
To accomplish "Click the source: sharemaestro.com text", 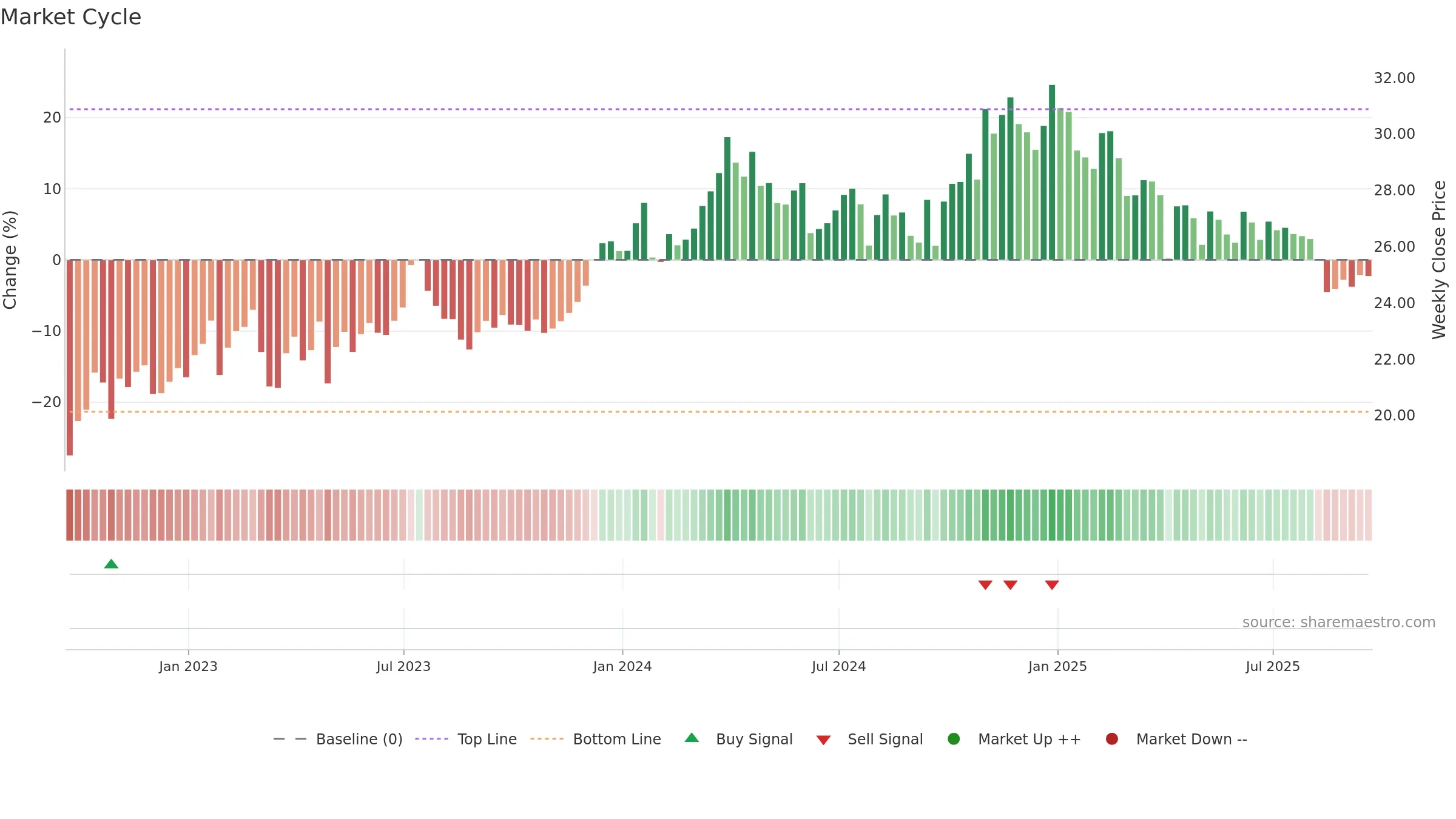I will click(x=1339, y=622).
